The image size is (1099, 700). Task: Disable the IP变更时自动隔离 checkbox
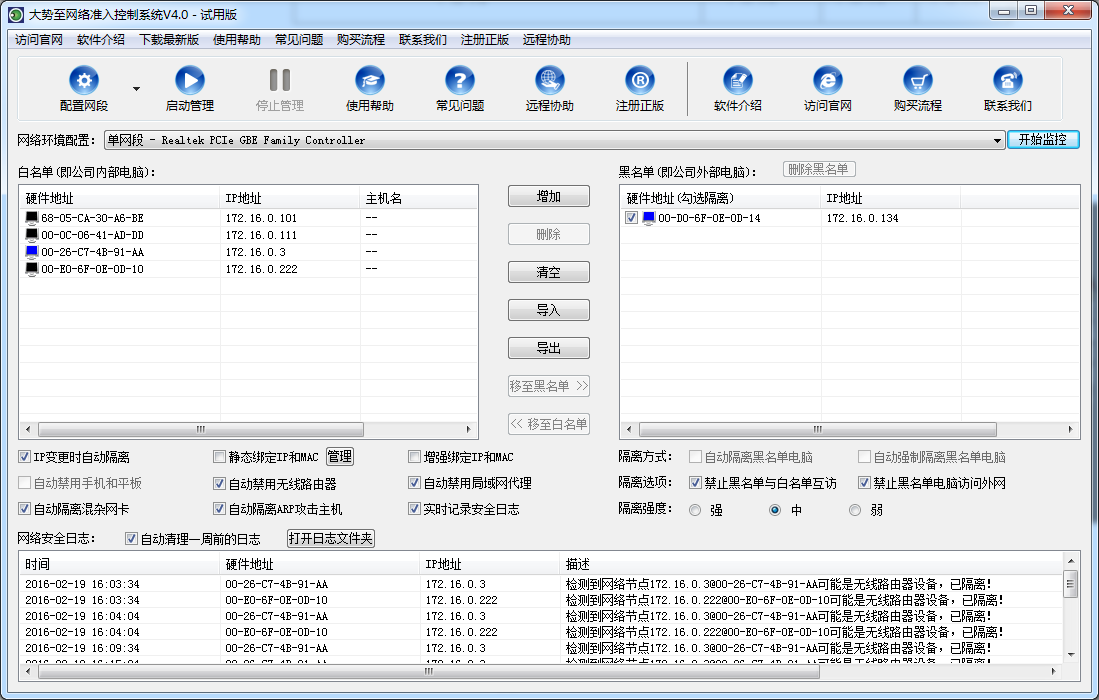(25, 457)
